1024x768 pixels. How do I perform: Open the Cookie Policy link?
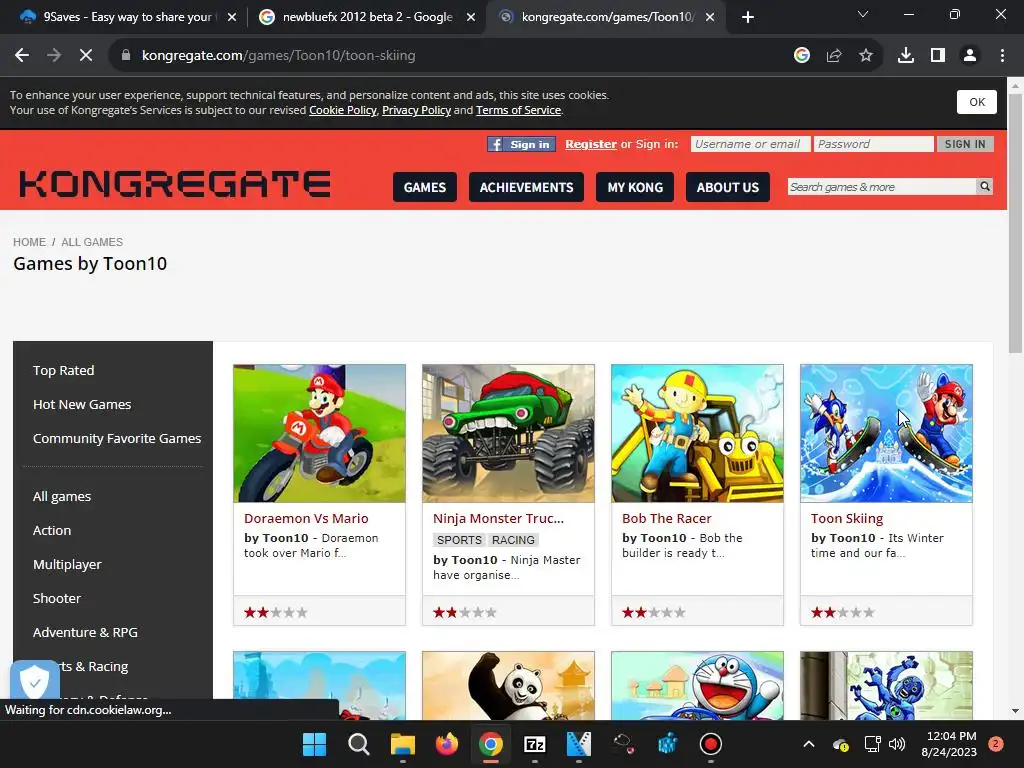coord(343,110)
